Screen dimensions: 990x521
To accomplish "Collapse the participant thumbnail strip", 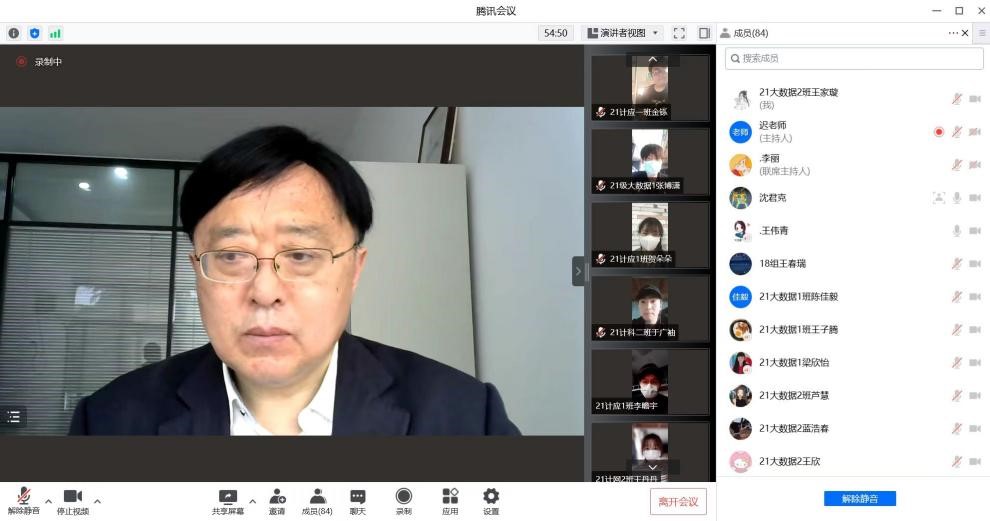I will pyautogui.click(x=578, y=271).
